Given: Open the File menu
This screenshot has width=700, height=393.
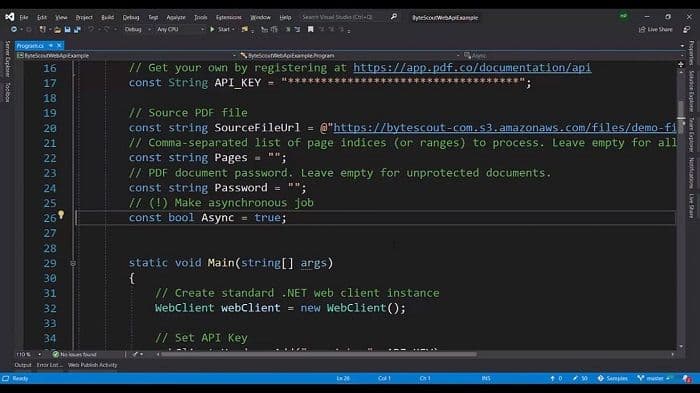Looking at the screenshot, I should [x=24, y=17].
